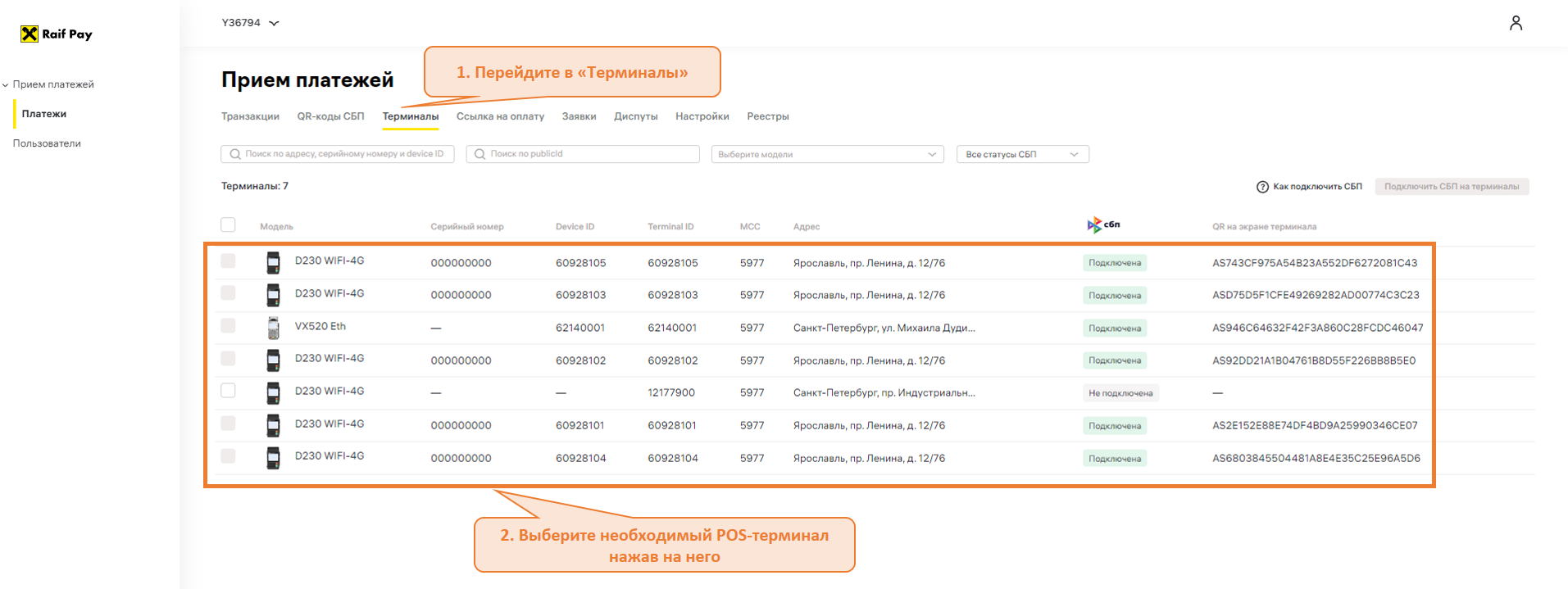The image size is (1568, 589).
Task: Open the account Y36794 dropdown
Action: pyautogui.click(x=250, y=23)
